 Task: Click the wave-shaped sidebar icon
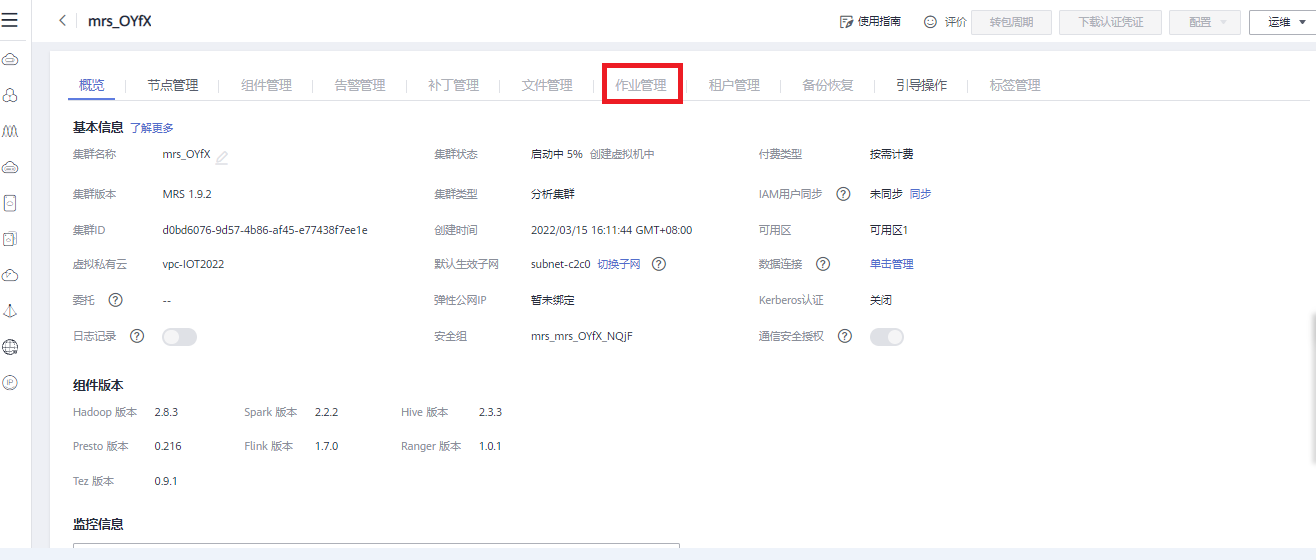coord(10,131)
